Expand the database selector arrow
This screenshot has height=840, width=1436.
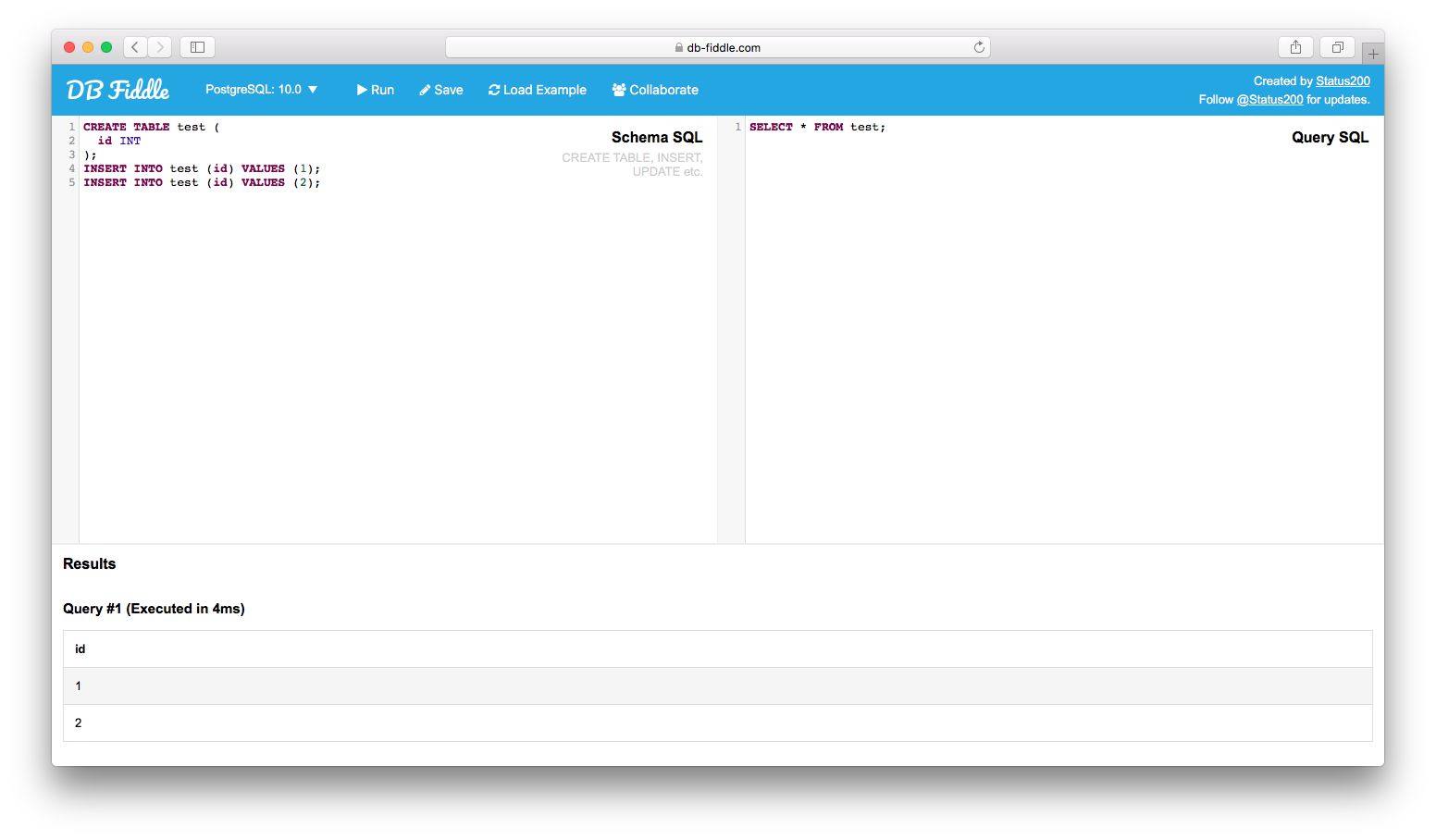[x=314, y=90]
